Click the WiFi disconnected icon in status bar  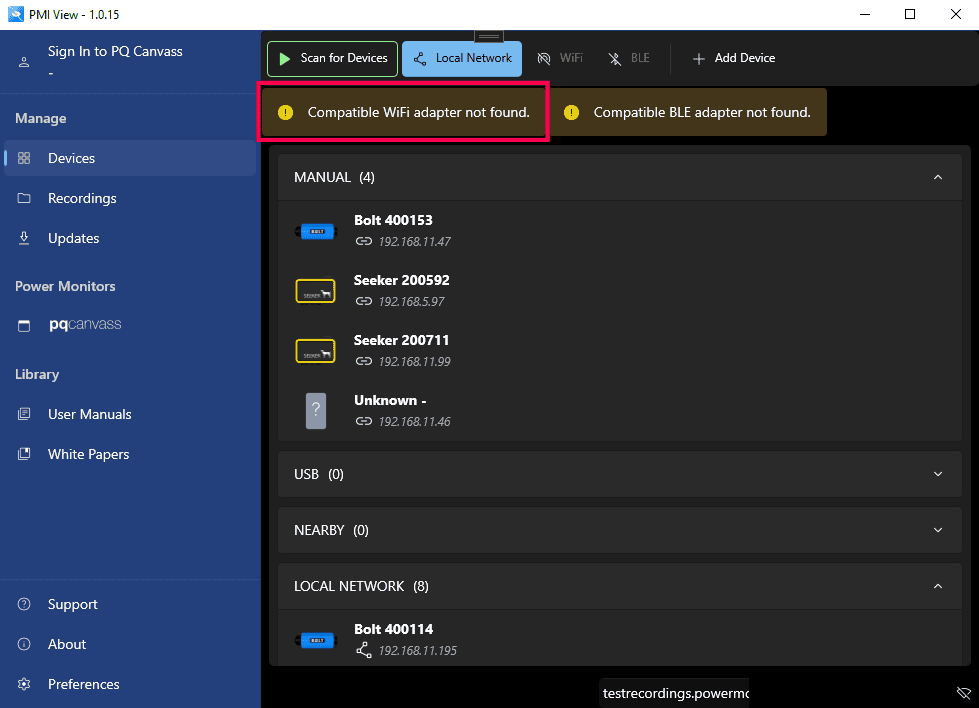[x=964, y=693]
